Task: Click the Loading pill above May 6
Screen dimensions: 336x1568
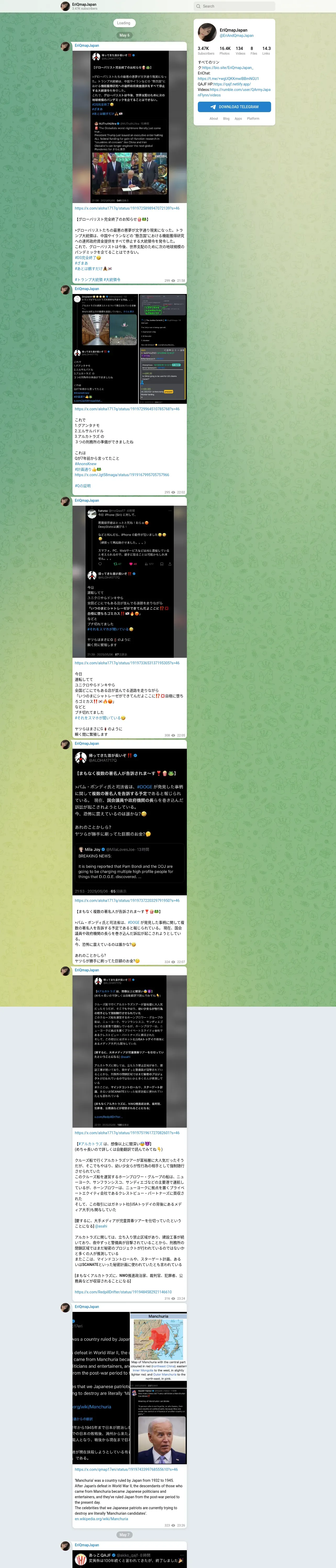Action: 124,23
